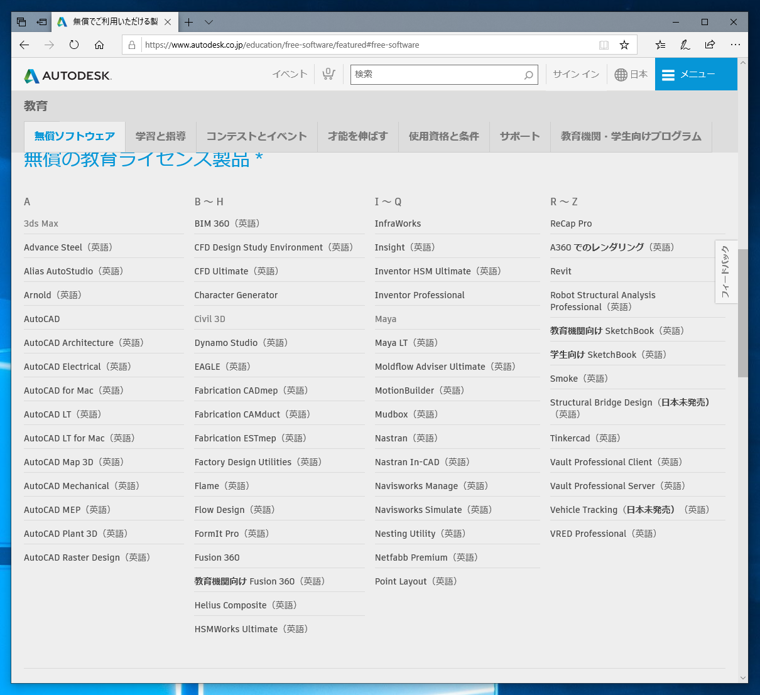
Task: Click the Mudbox（英語）link
Action: [407, 414]
